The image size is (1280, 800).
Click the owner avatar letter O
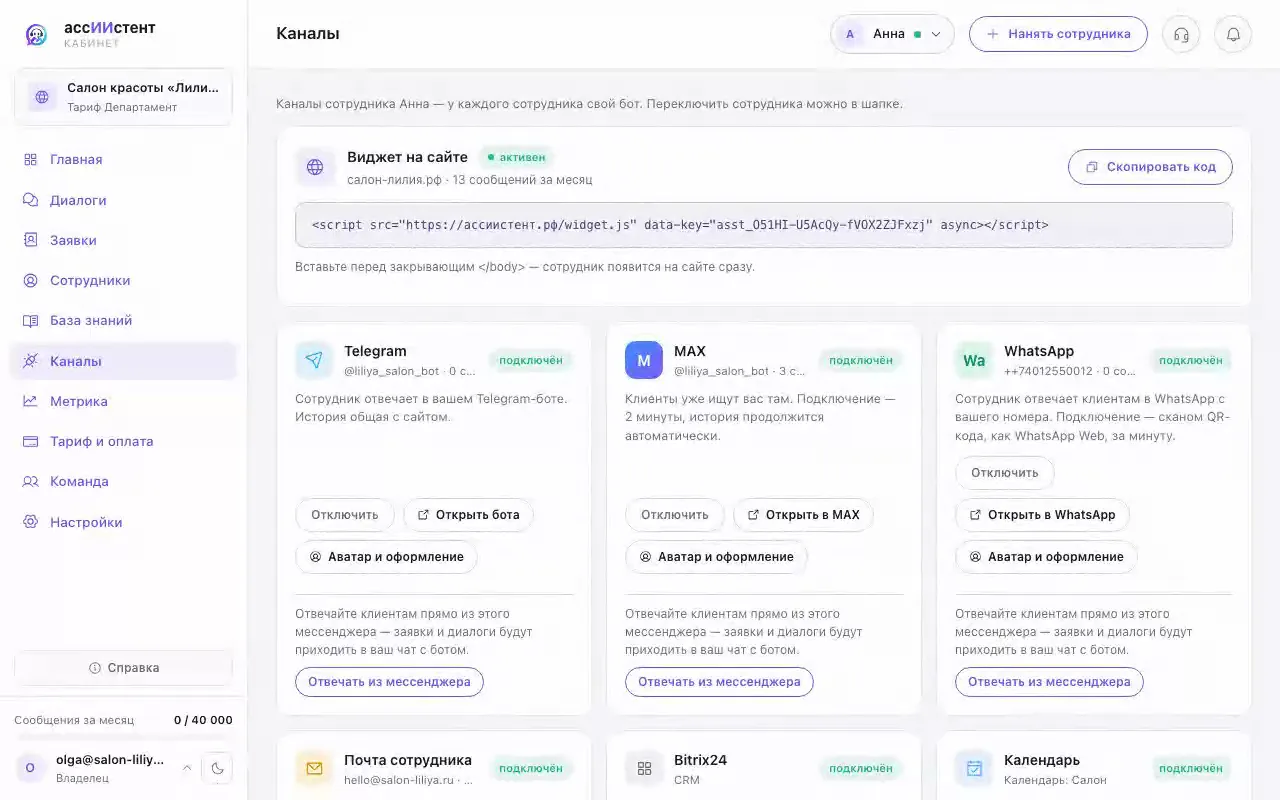pos(30,768)
